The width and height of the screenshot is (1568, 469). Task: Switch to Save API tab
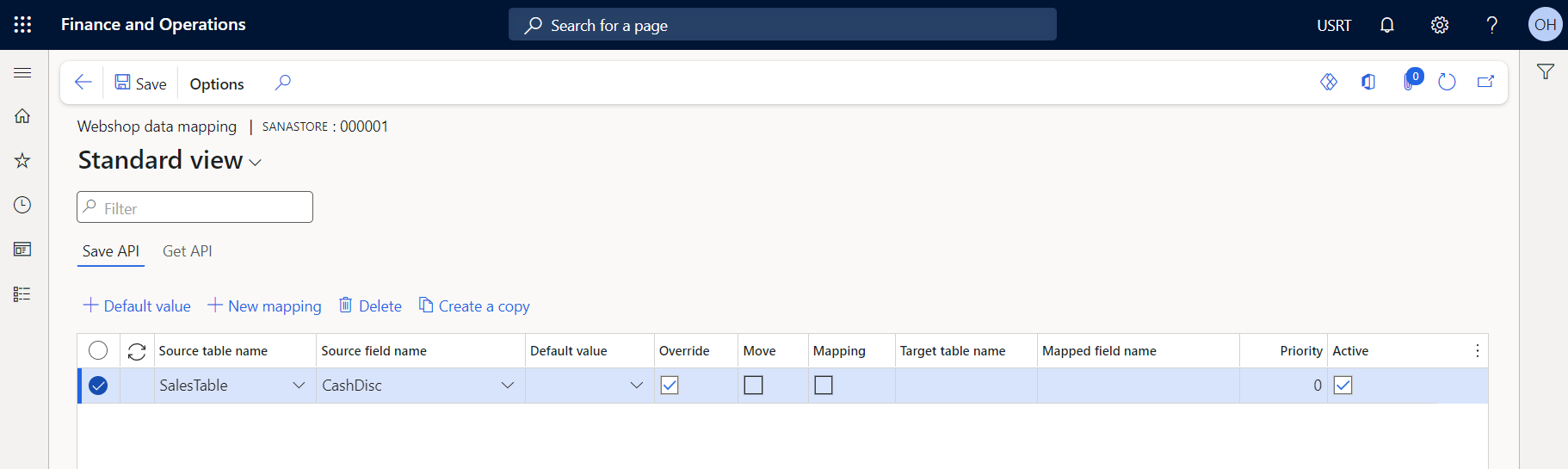[x=110, y=251]
